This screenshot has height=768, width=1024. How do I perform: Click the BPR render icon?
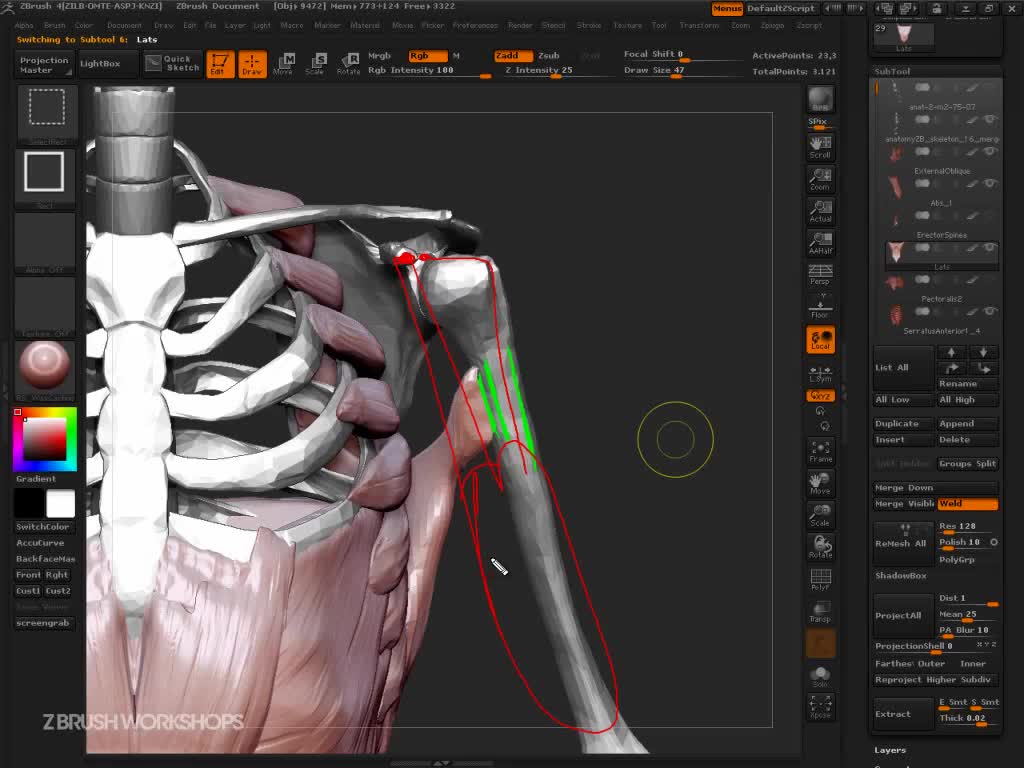tap(820, 99)
